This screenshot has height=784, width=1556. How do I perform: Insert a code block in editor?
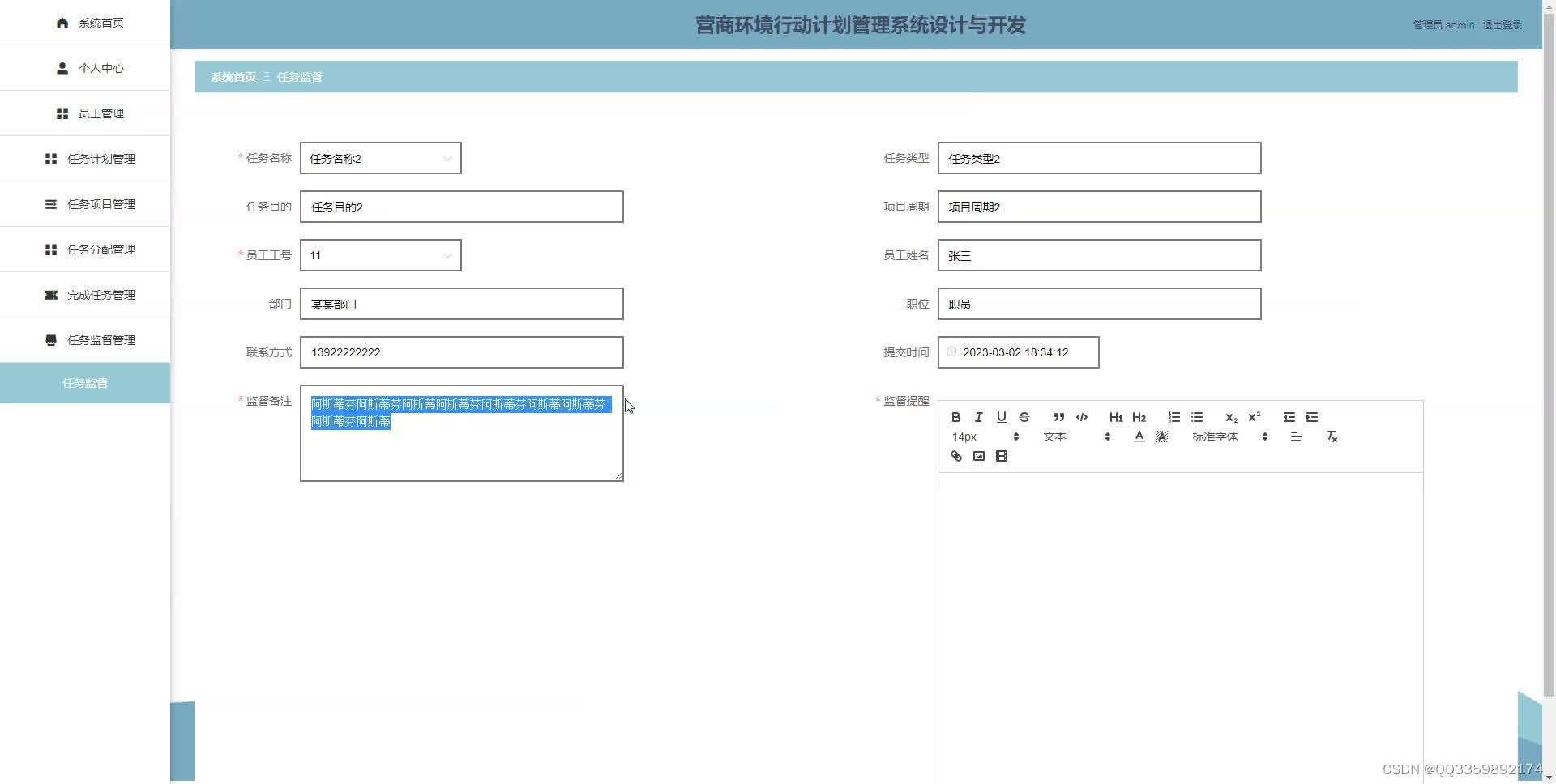click(x=1081, y=417)
